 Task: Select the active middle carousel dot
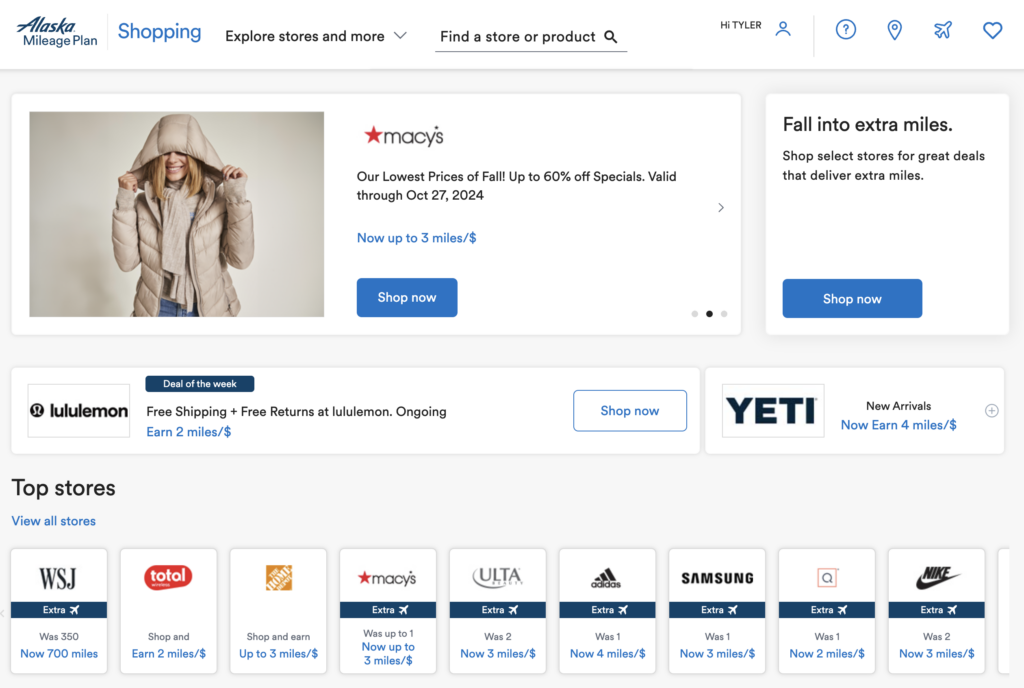(709, 314)
